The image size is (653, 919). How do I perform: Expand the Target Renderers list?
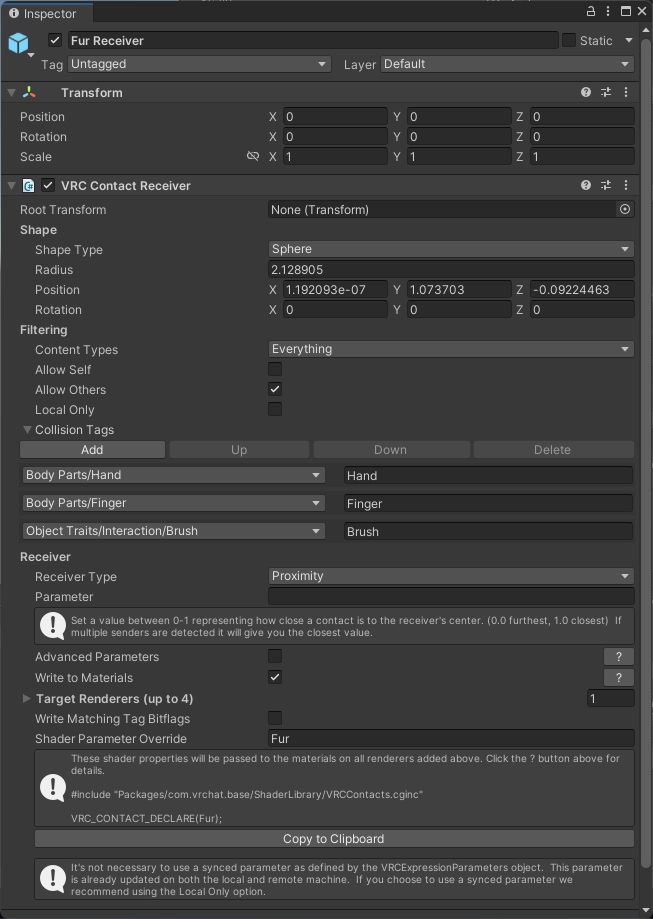point(26,699)
